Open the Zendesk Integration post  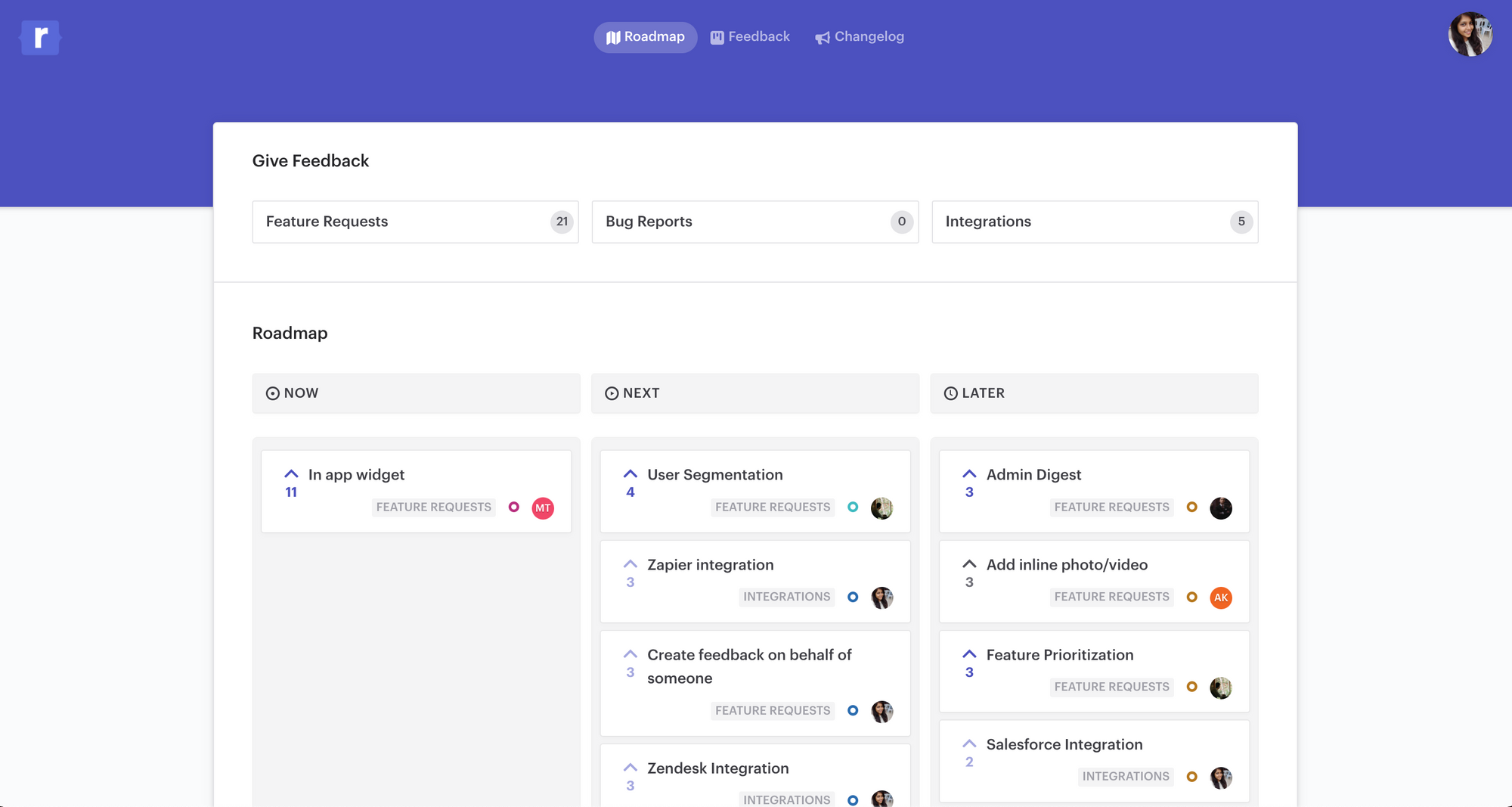[718, 768]
